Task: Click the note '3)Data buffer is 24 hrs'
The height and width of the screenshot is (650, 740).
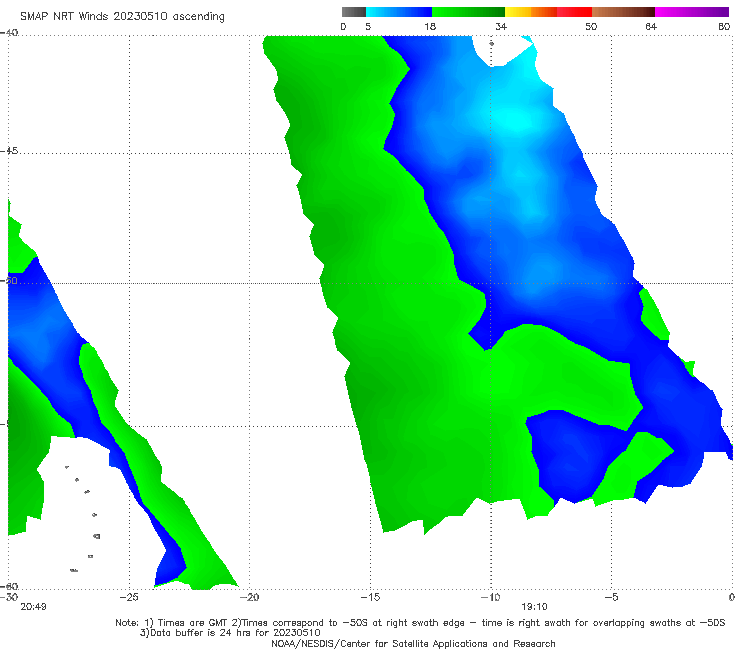Action: (230, 633)
